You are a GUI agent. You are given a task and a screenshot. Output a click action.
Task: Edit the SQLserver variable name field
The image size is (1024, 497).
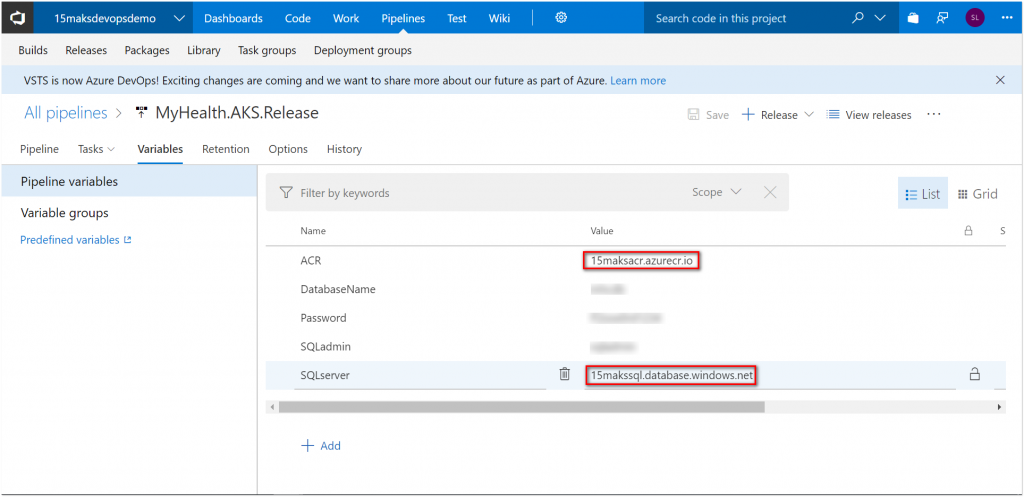(x=420, y=375)
